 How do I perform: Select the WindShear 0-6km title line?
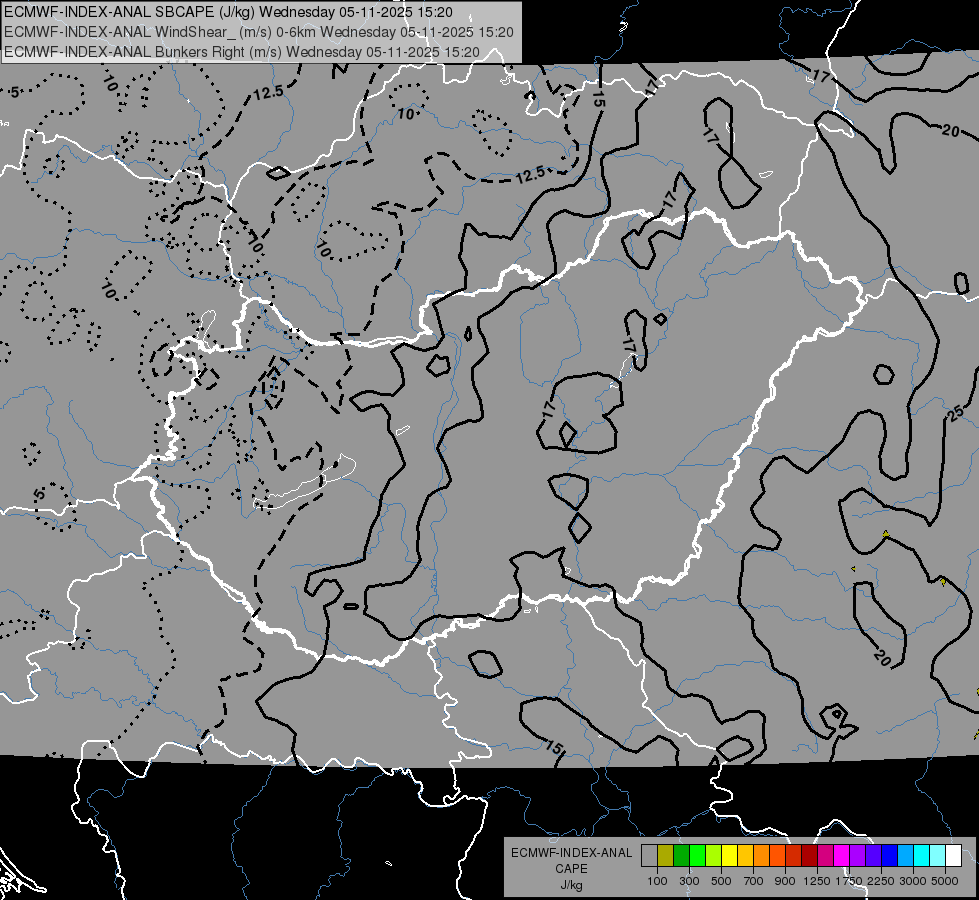[x=258, y=32]
